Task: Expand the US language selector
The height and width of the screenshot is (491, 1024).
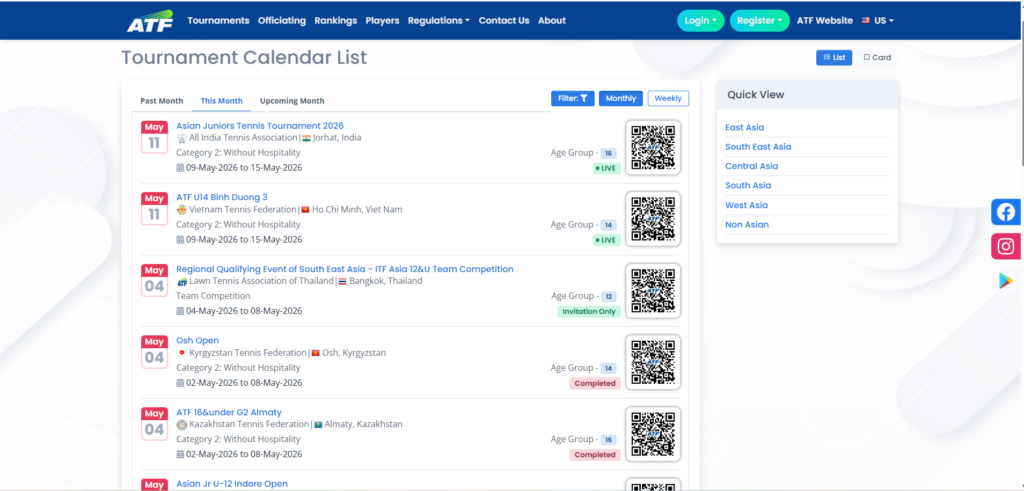Action: (878, 20)
